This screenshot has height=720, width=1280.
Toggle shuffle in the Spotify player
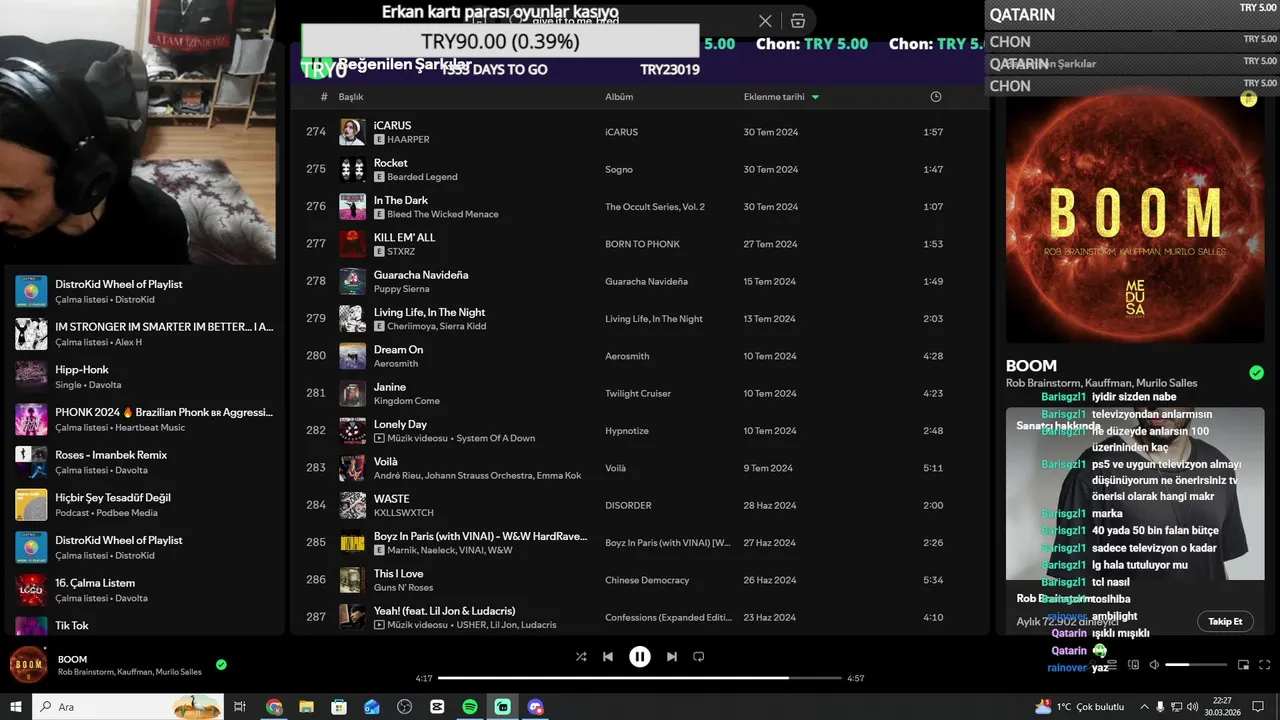[581, 657]
